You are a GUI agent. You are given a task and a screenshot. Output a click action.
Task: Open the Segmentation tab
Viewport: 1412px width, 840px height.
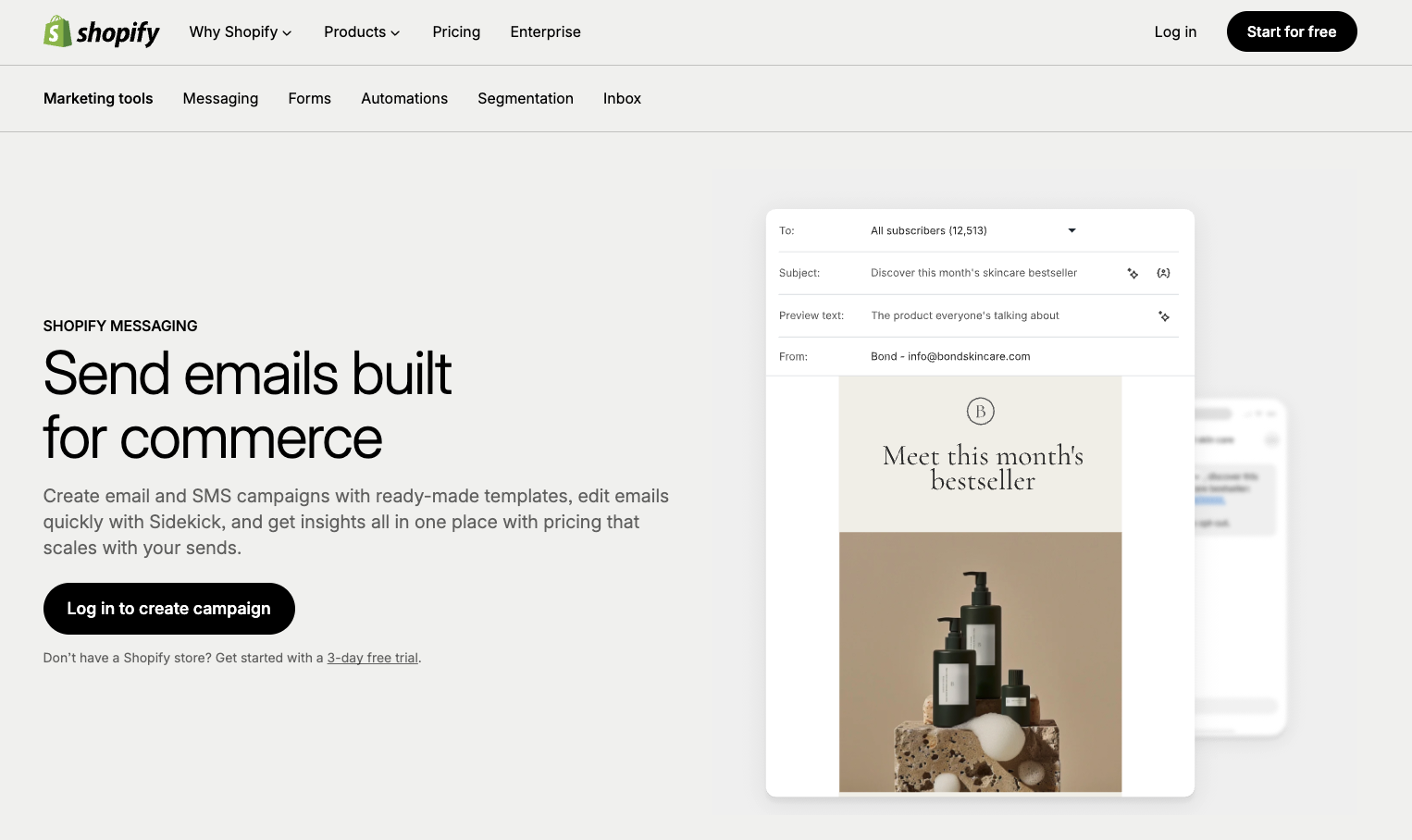(526, 98)
